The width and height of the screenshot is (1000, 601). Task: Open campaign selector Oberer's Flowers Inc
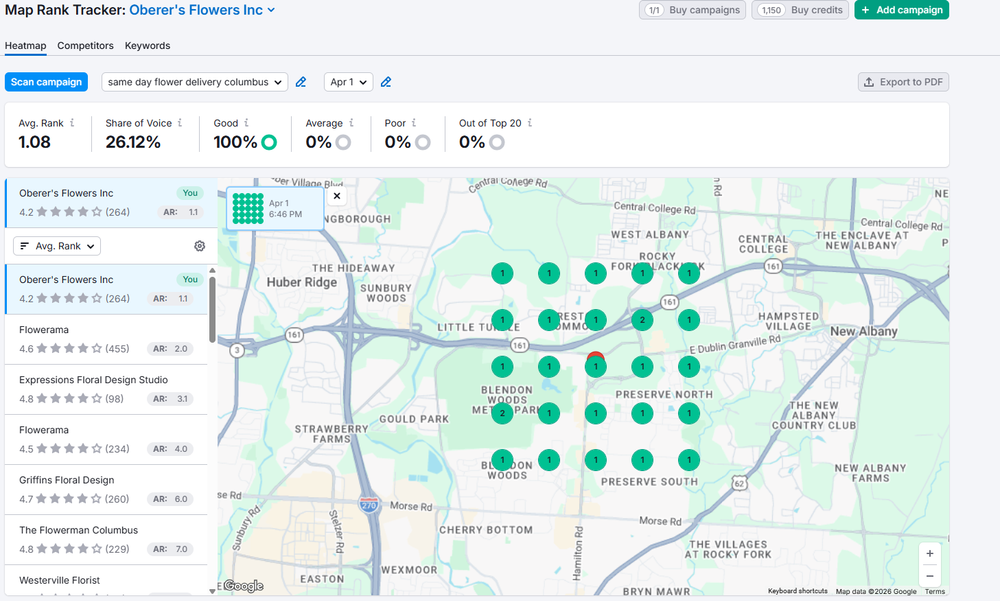click(x=202, y=10)
